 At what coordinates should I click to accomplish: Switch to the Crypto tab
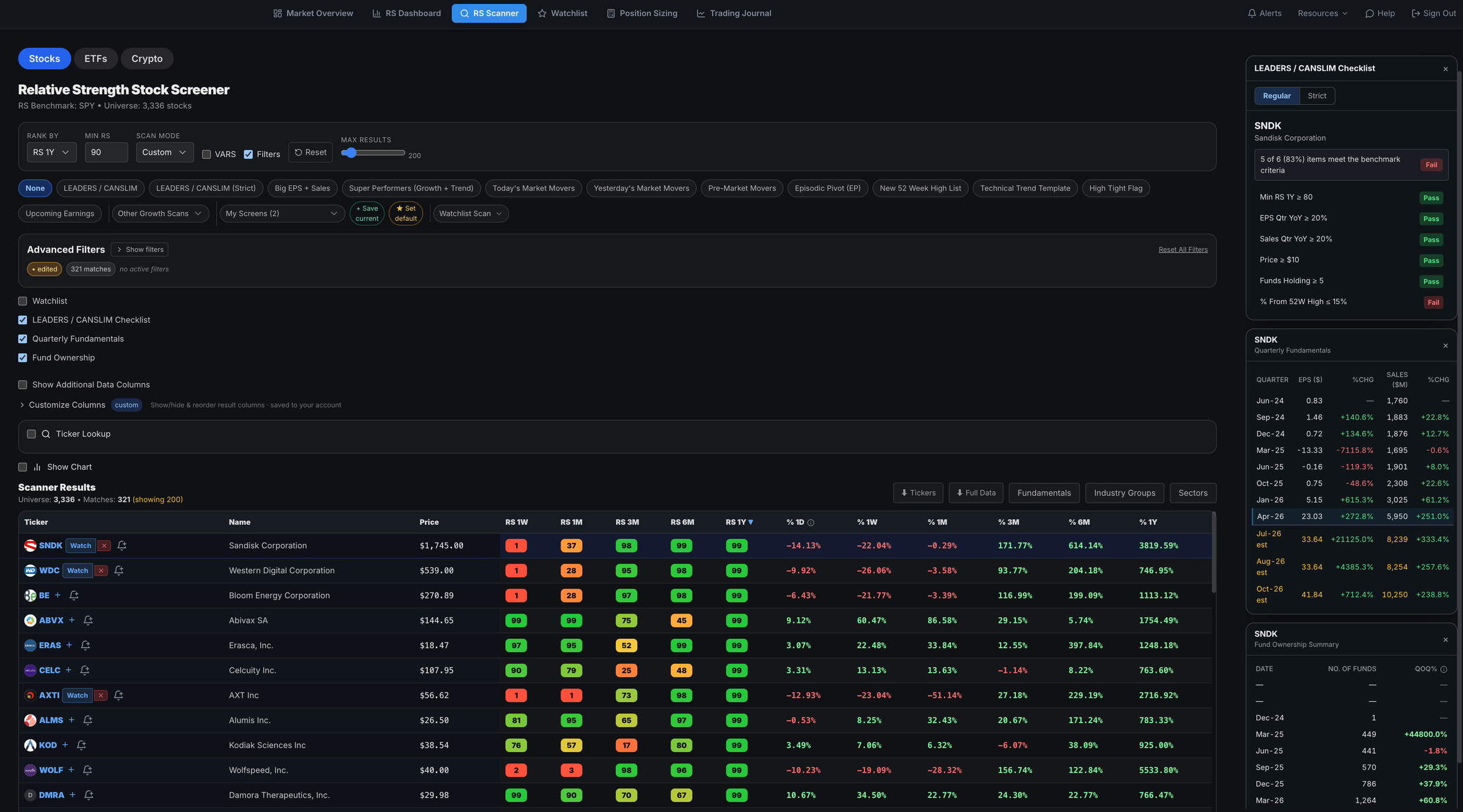coord(147,59)
